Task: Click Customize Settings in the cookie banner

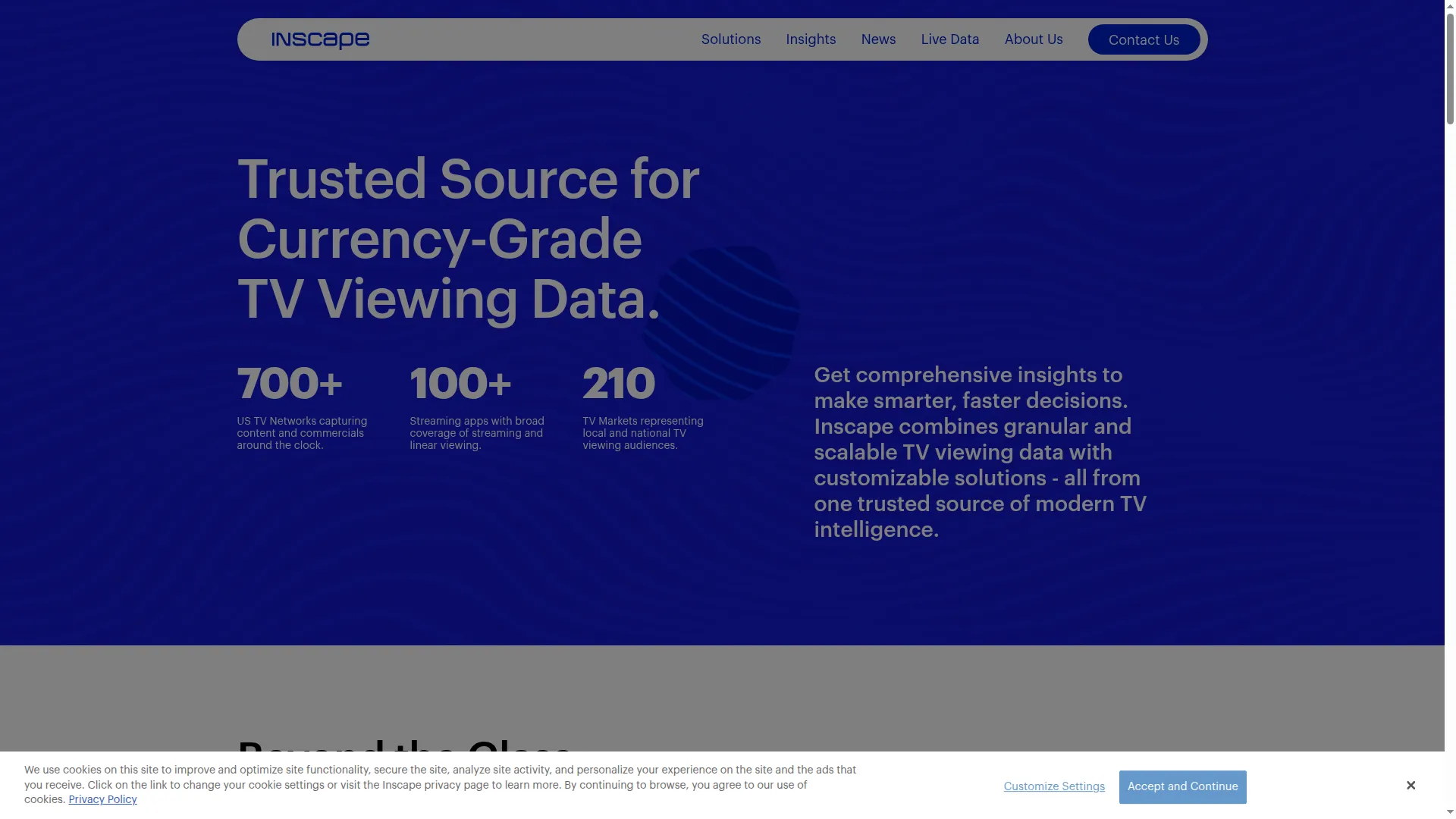Action: coord(1054,786)
